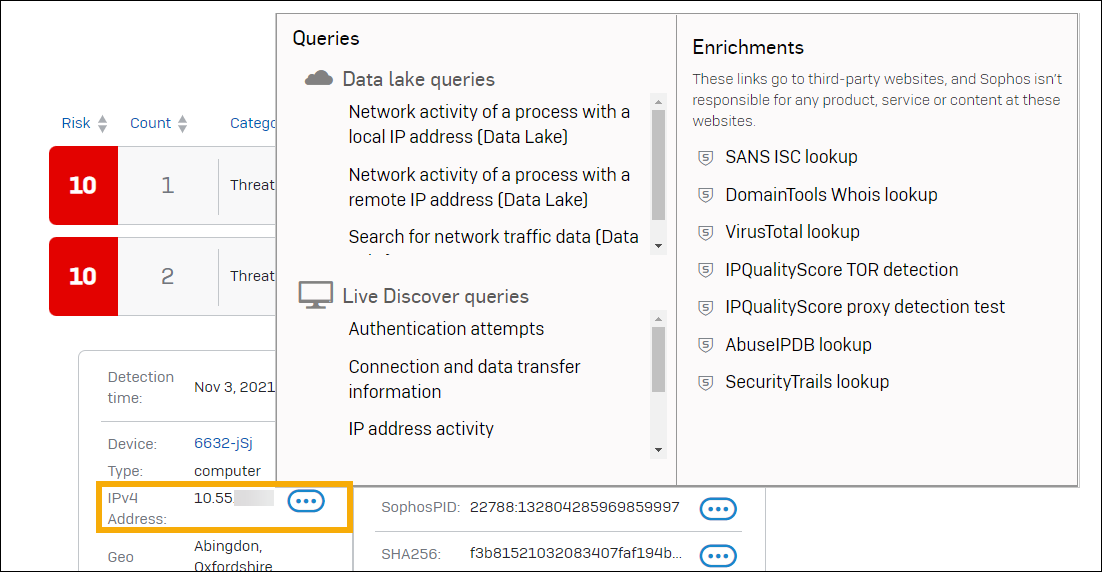Click the shield icon beside SANS ISC lookup
Image resolution: width=1102 pixels, height=572 pixels.
coord(705,158)
